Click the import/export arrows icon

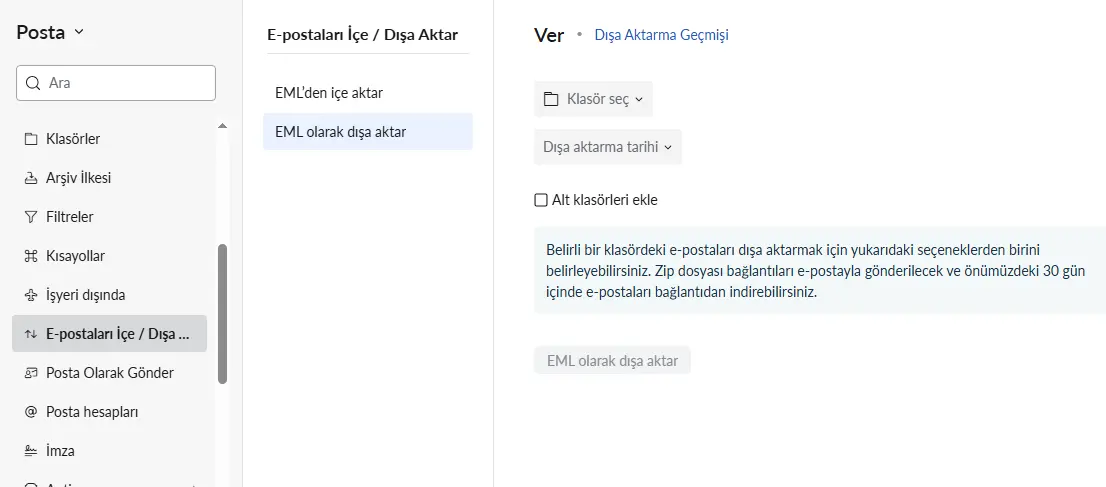pyautogui.click(x=30, y=334)
